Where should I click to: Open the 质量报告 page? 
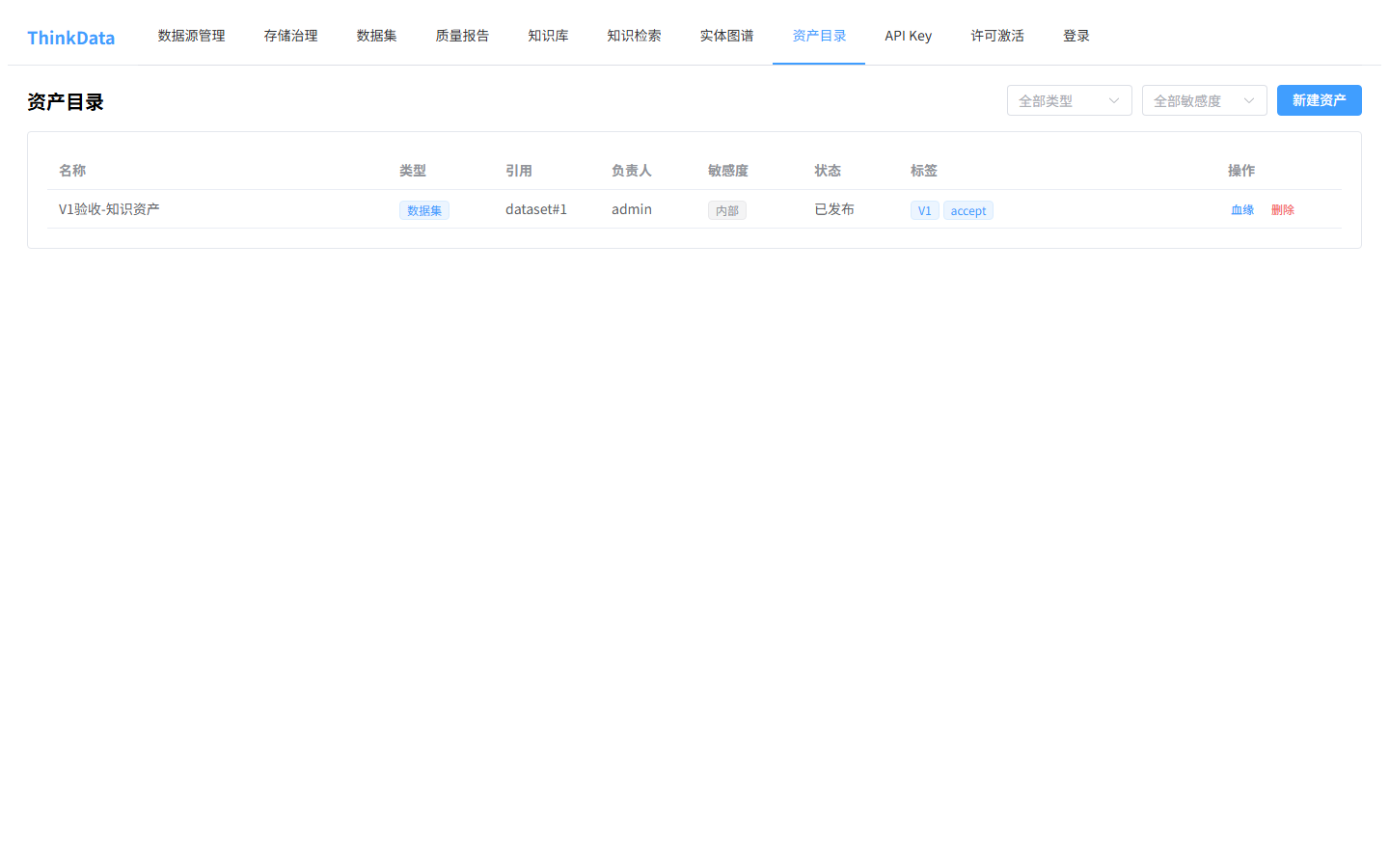point(462,36)
